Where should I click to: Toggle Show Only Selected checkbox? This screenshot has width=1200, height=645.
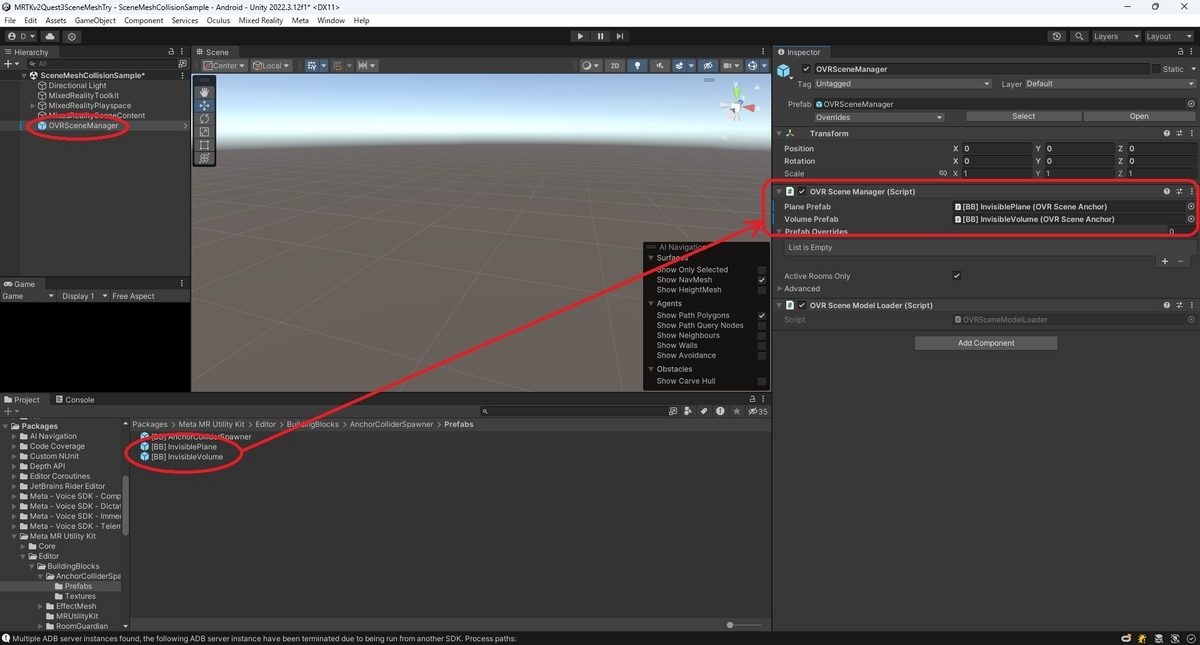(762, 270)
